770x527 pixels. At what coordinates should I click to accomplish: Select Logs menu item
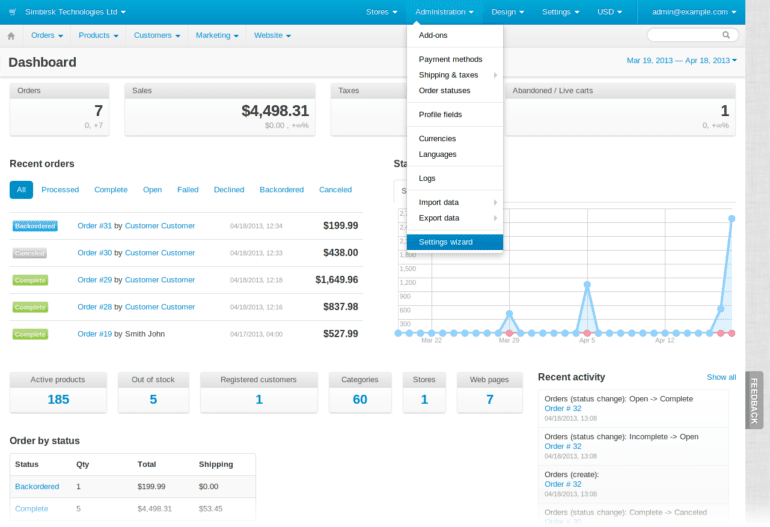click(x=455, y=179)
